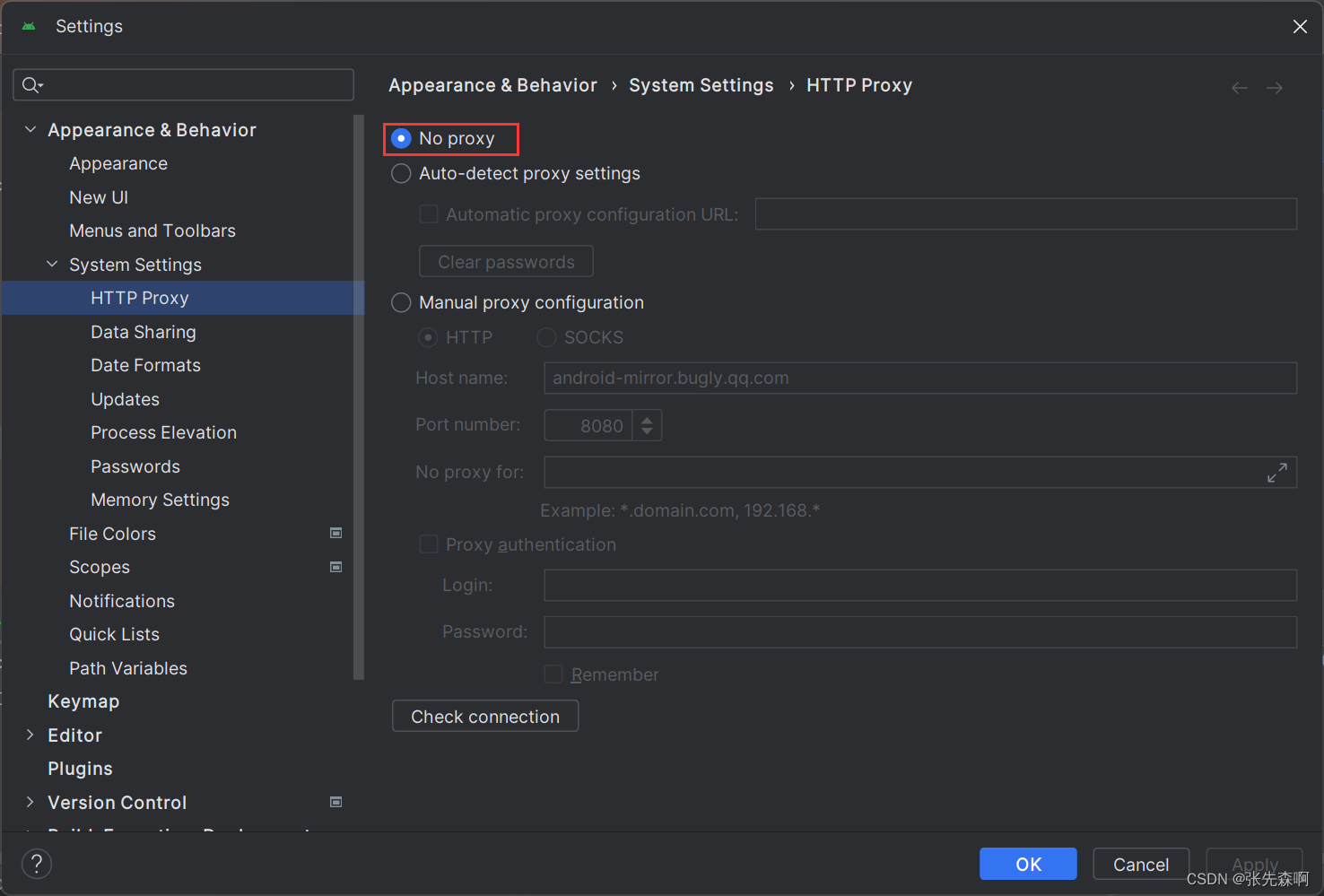Expand the No proxy for field editor
This screenshot has height=896, width=1324.
point(1277,471)
